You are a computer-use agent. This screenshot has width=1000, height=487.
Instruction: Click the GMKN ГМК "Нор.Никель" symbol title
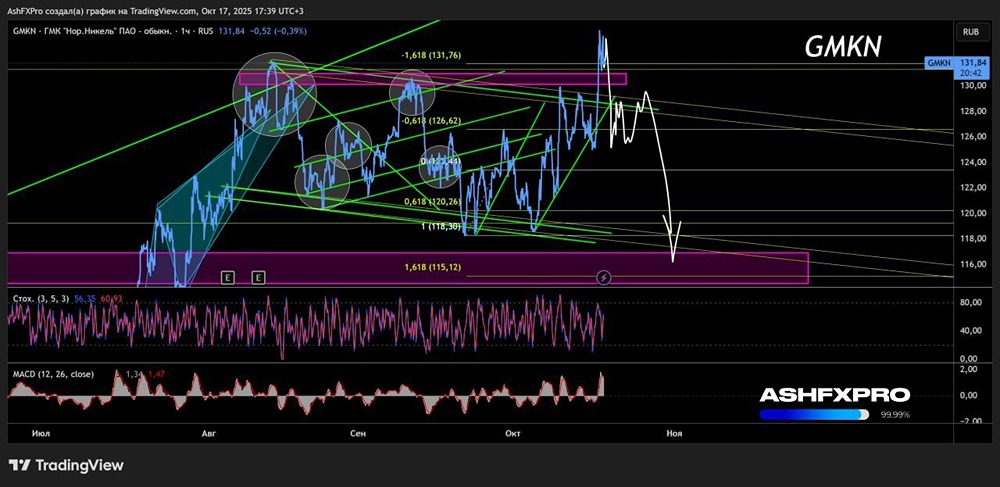point(110,31)
